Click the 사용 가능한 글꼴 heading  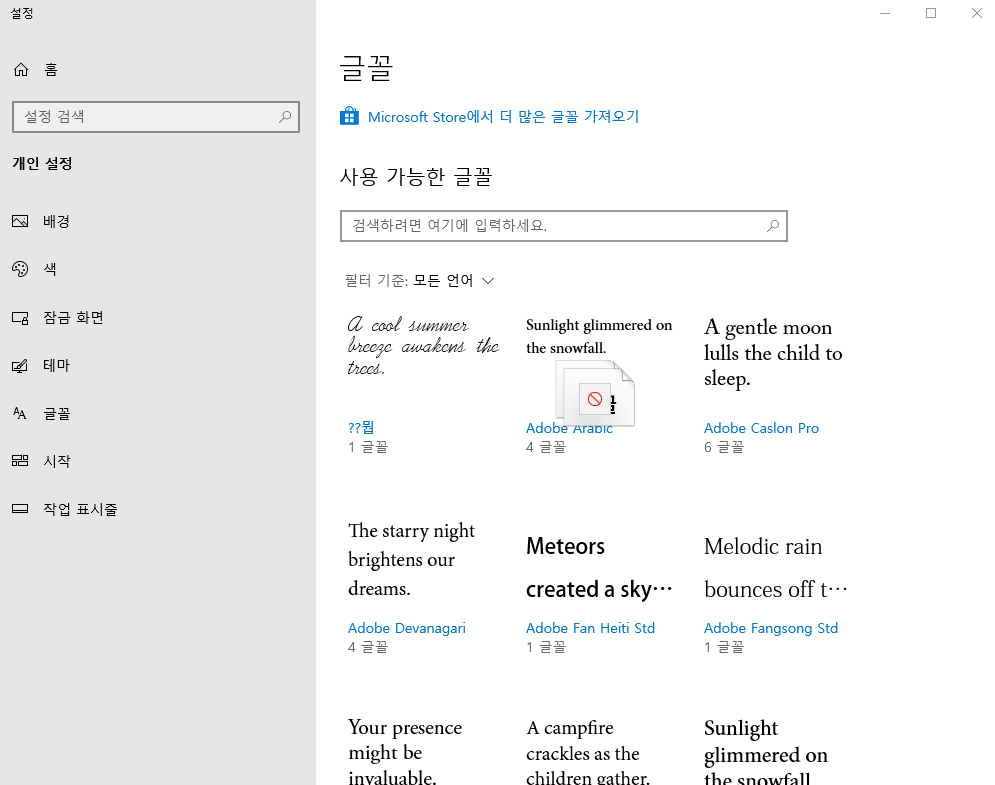click(x=416, y=176)
